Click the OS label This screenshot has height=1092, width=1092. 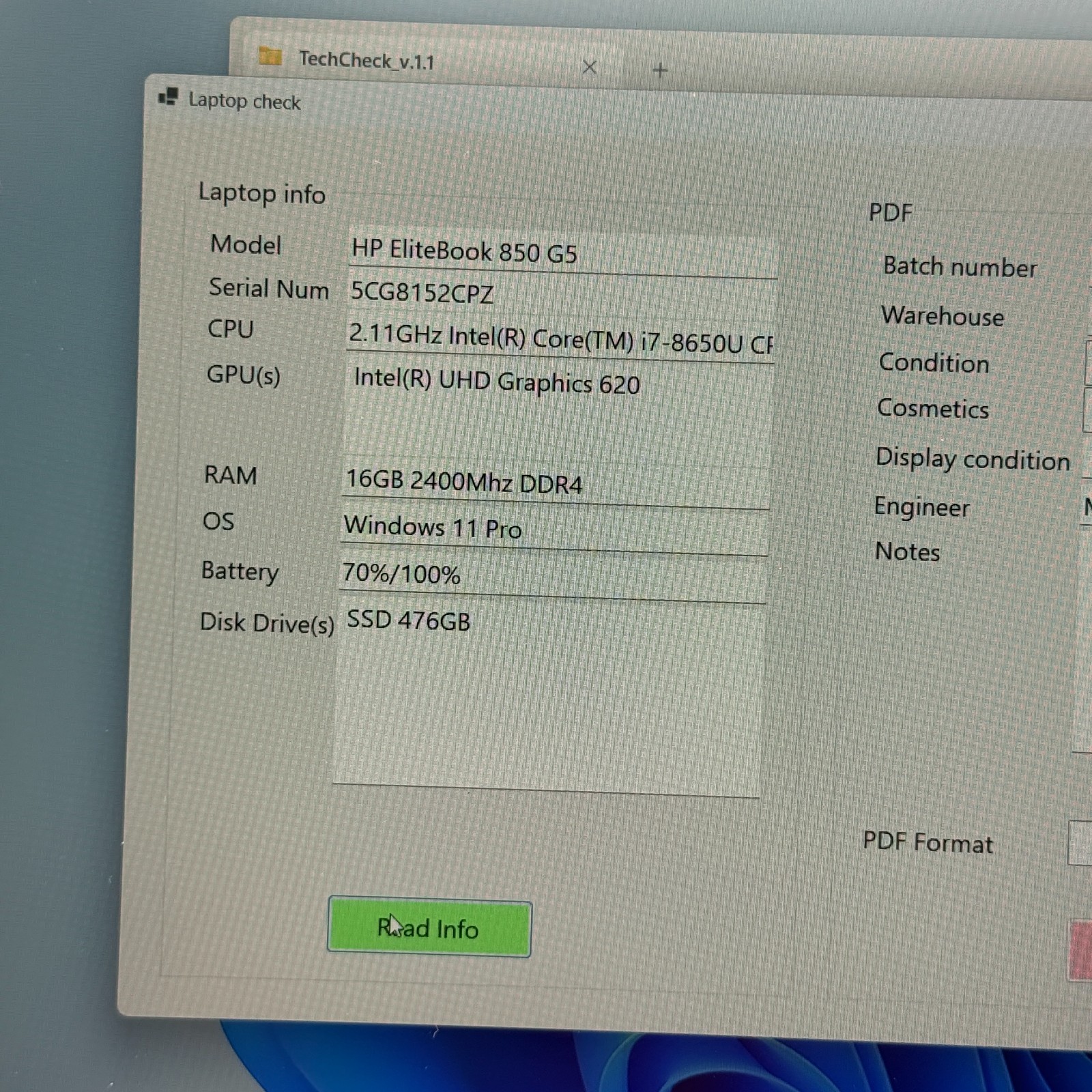pos(218,521)
